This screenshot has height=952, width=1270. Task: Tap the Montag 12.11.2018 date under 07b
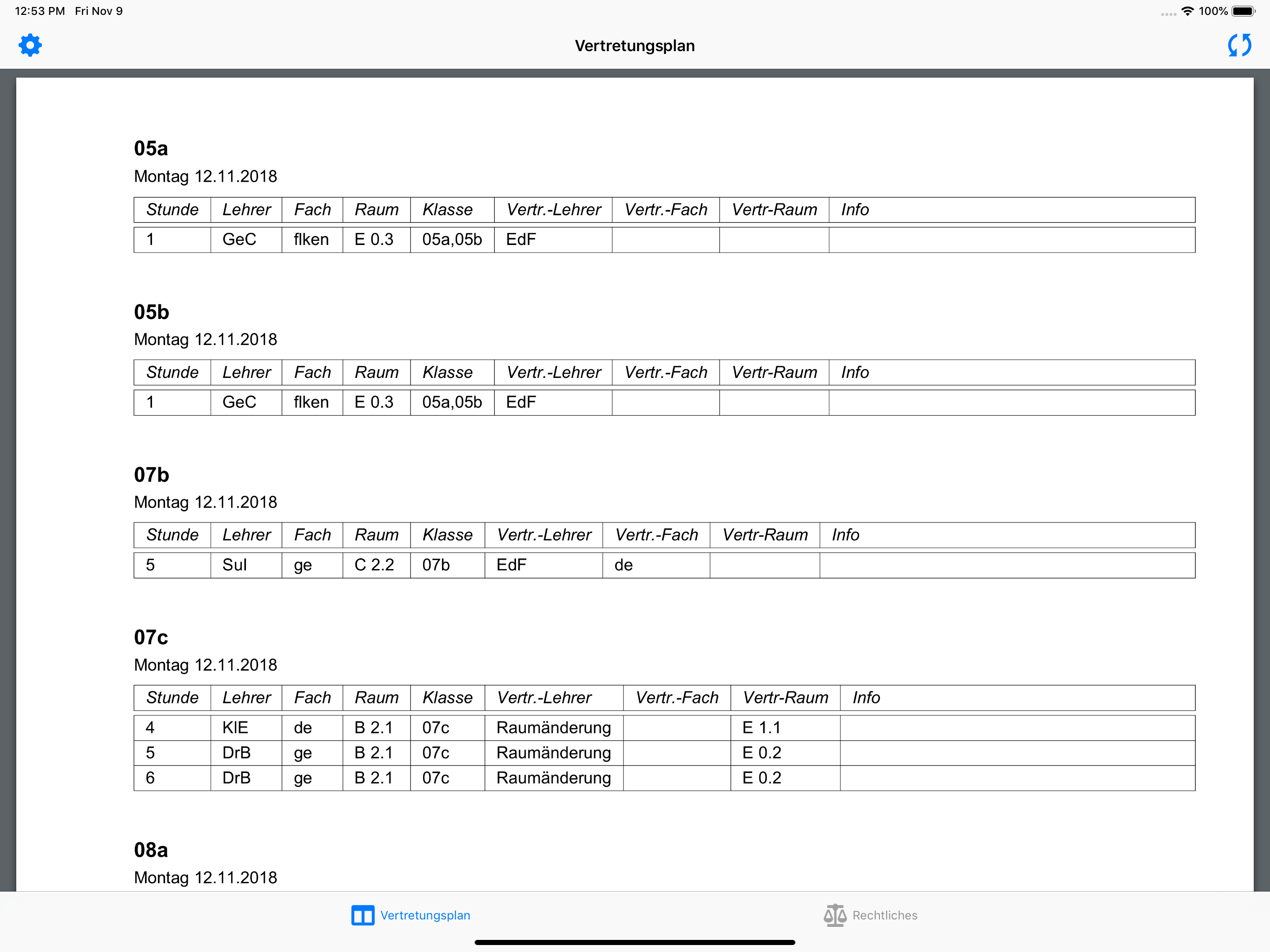pos(205,502)
